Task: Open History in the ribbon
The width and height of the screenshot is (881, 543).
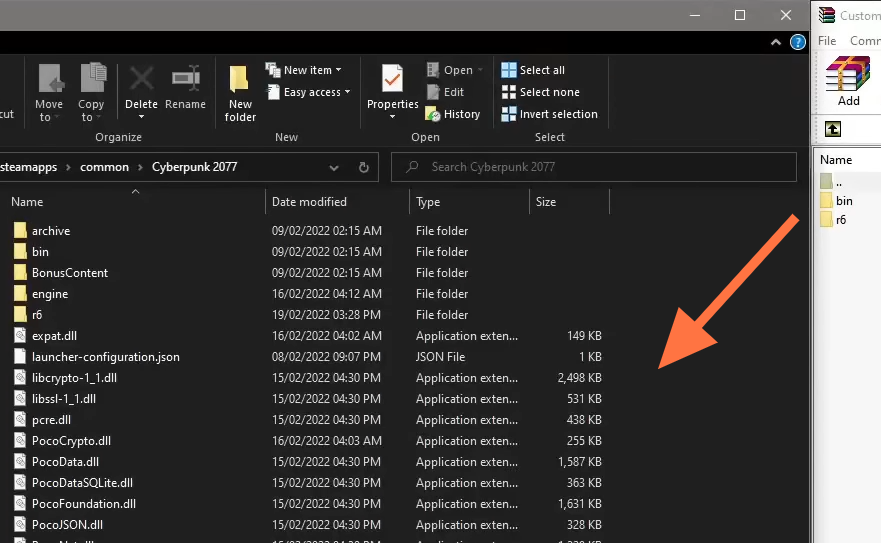Action: 453,114
